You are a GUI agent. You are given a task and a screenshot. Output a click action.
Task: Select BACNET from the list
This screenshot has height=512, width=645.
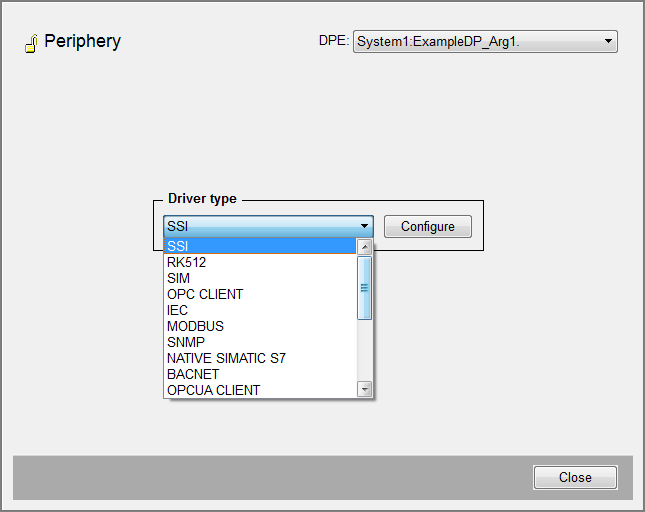click(x=260, y=374)
